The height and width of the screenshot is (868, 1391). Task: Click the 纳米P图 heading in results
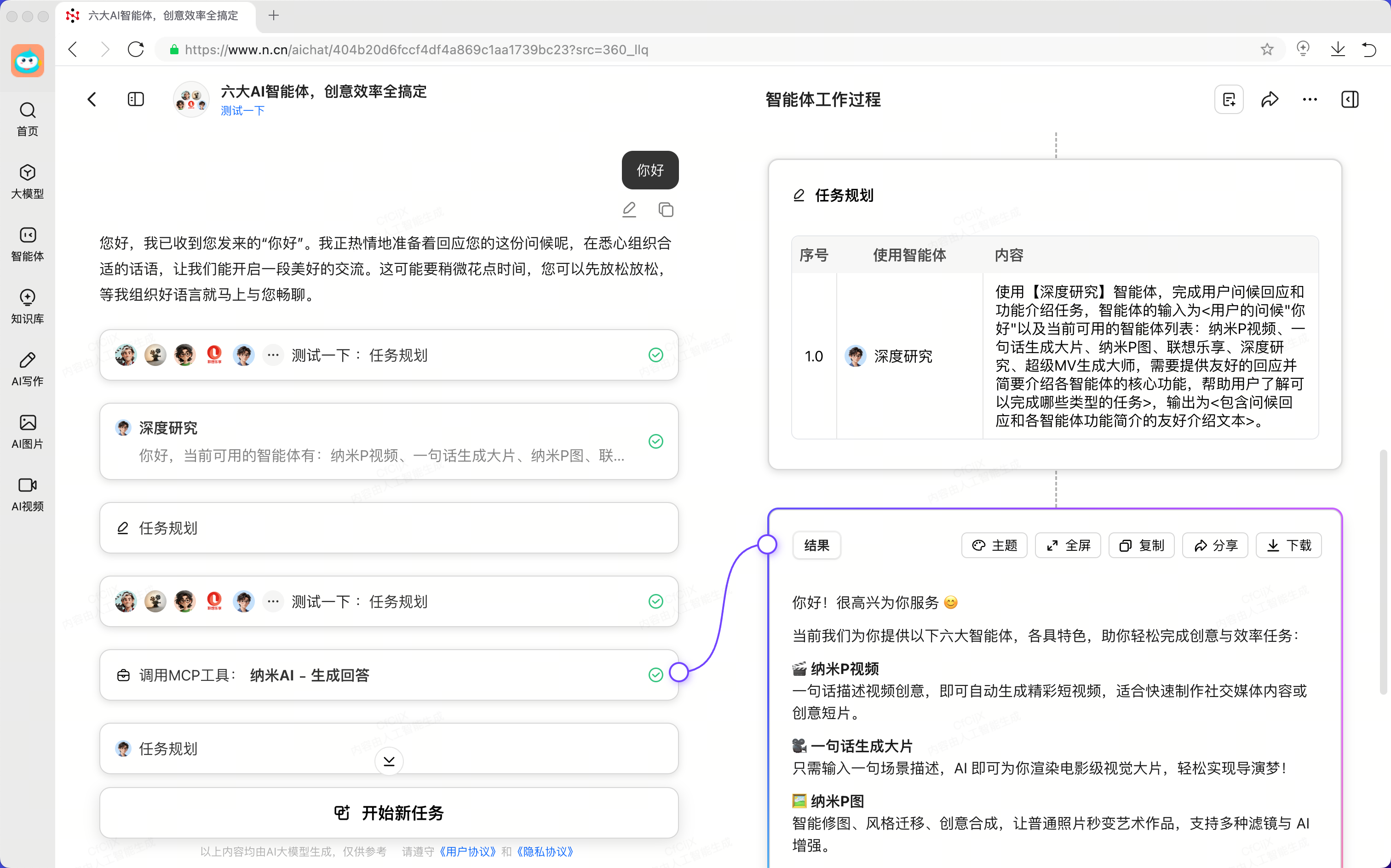click(x=837, y=801)
